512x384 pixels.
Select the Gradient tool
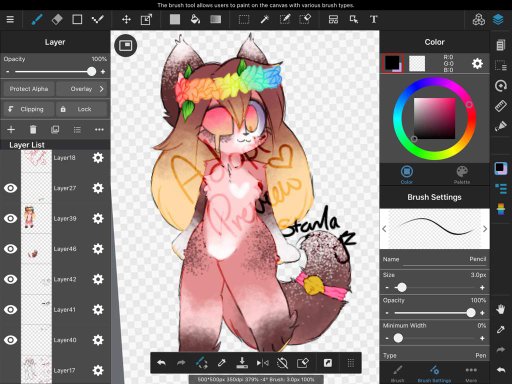click(x=216, y=19)
